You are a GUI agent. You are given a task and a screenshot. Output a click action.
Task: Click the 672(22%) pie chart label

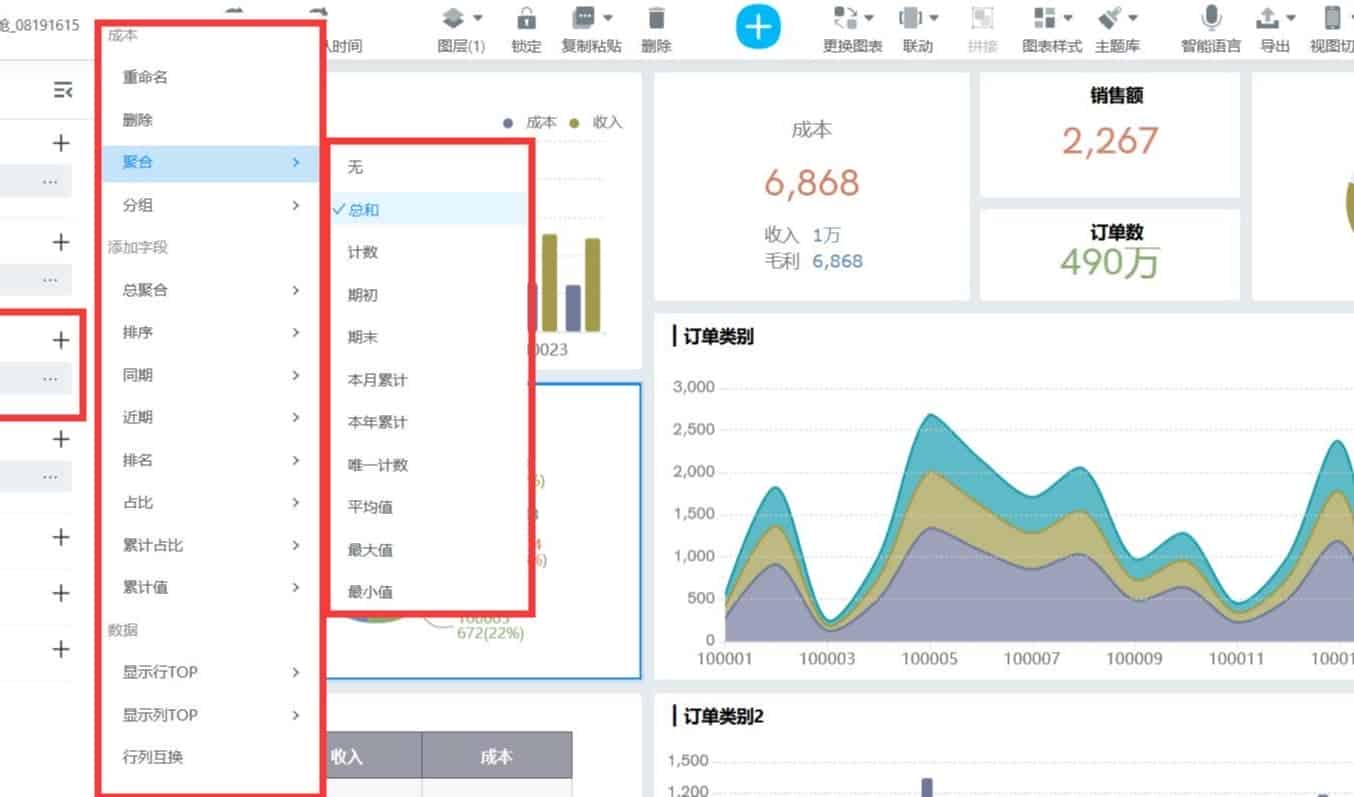[490, 632]
